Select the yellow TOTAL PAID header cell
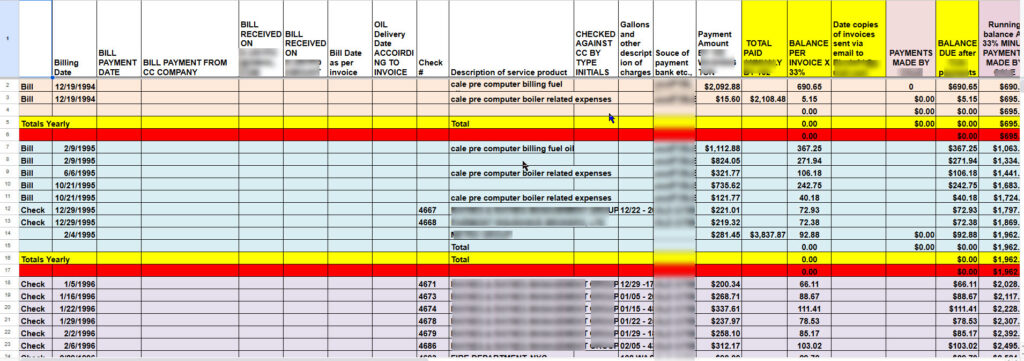This screenshot has height=361, width=1024. [764, 39]
